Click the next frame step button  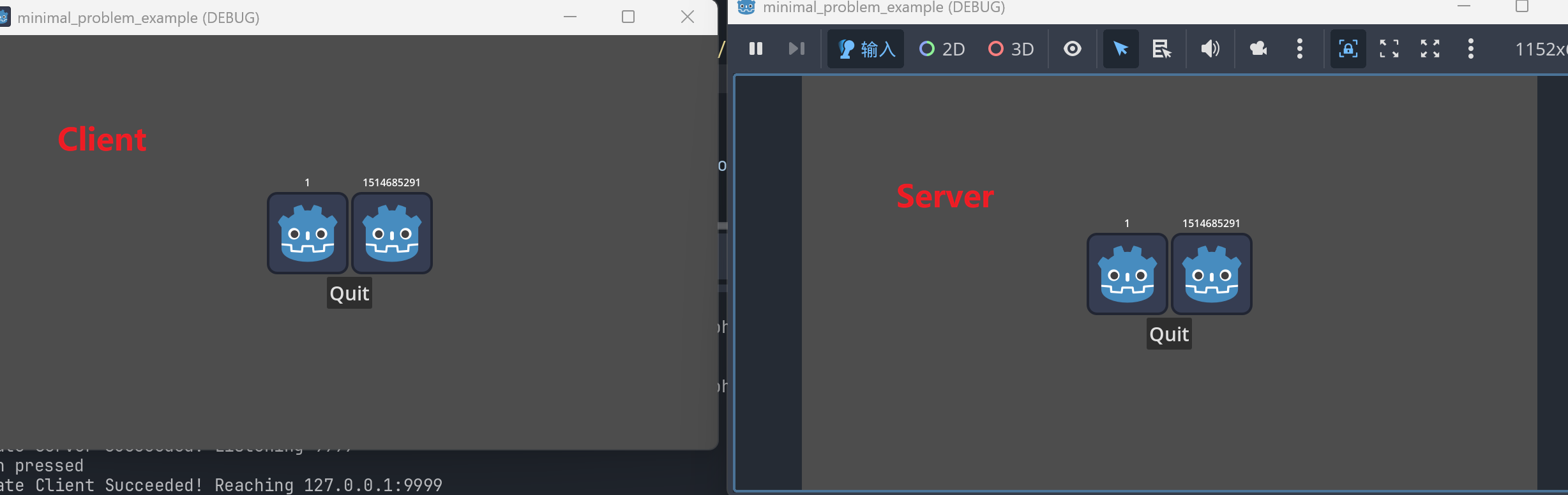tap(796, 48)
